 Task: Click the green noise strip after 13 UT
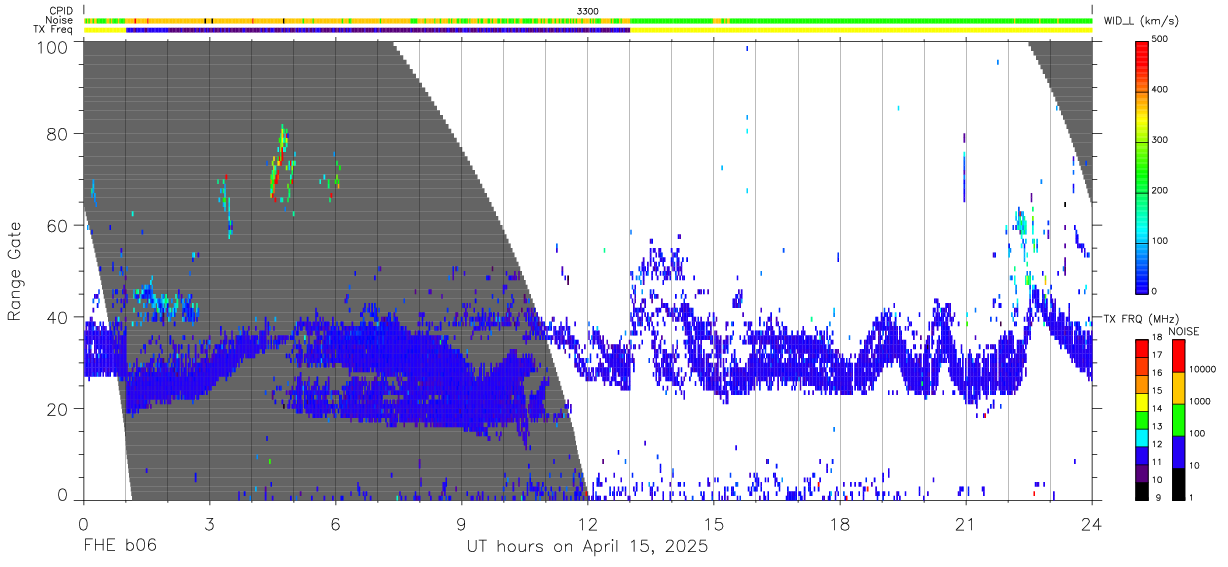pyautogui.click(x=860, y=20)
